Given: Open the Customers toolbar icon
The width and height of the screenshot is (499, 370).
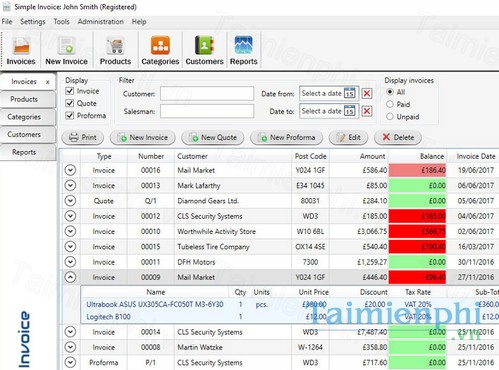Looking at the screenshot, I should [x=204, y=50].
